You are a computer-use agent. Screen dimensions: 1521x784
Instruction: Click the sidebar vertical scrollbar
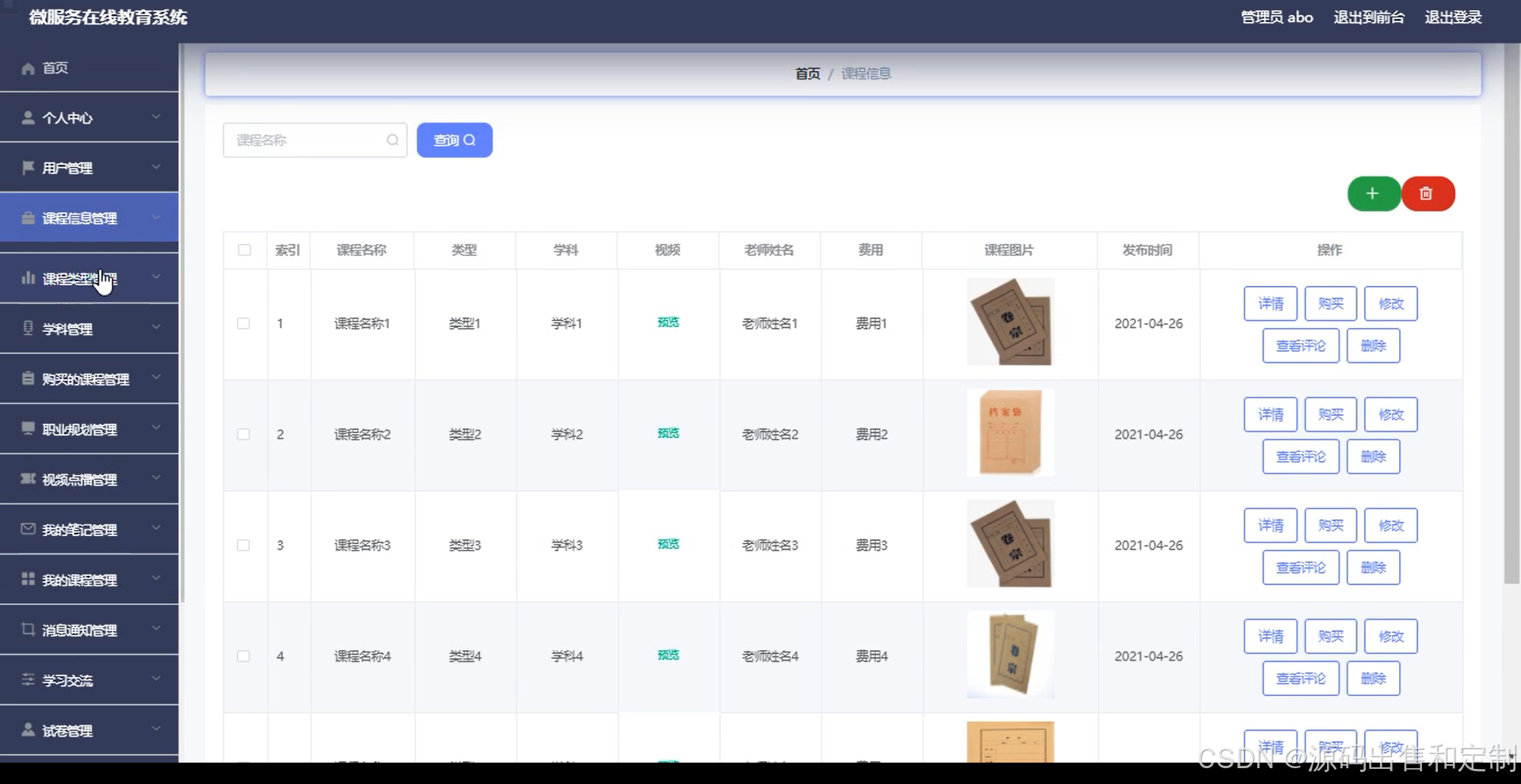tap(181, 323)
